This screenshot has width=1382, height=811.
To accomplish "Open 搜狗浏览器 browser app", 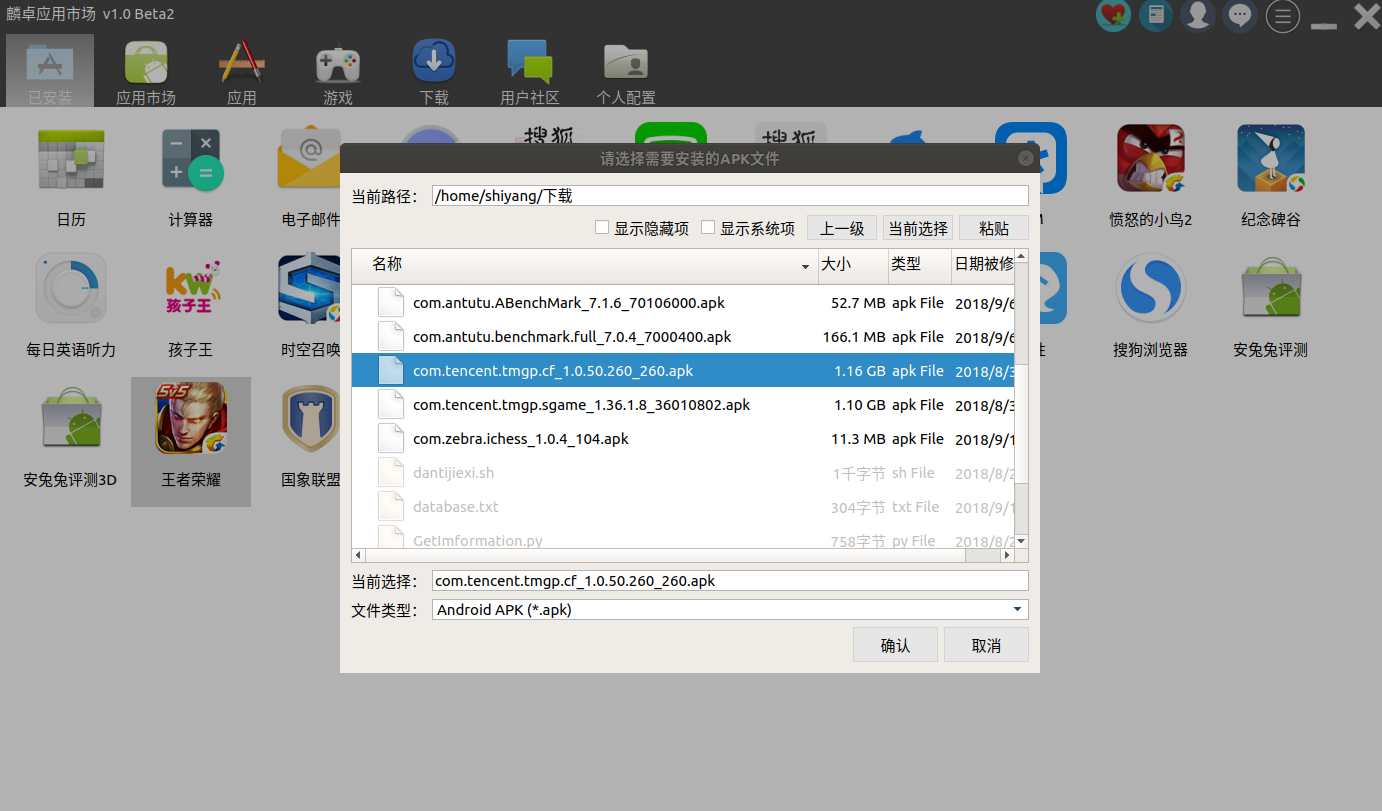I will coord(1151,305).
